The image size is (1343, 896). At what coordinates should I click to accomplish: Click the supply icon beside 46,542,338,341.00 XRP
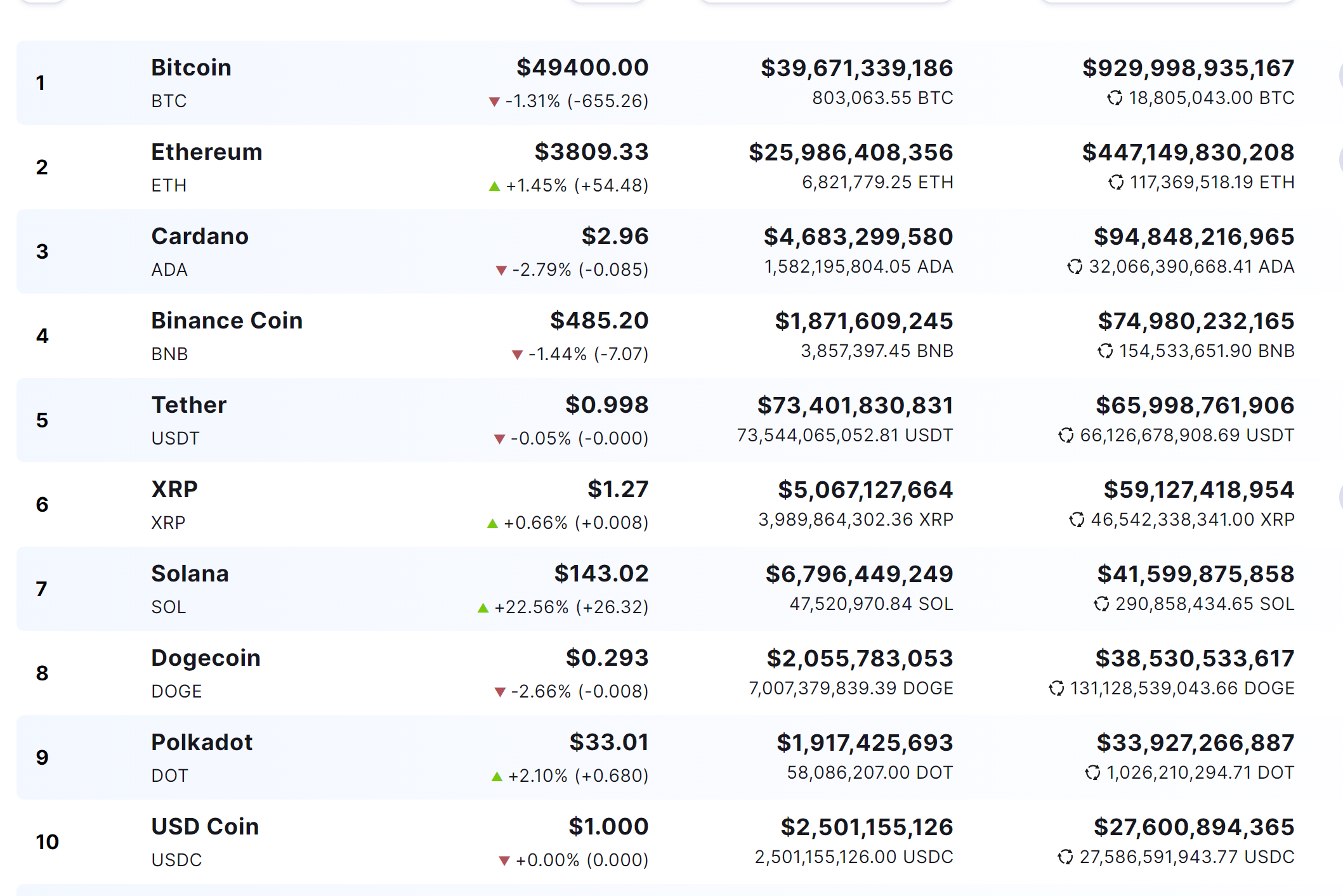[1077, 520]
